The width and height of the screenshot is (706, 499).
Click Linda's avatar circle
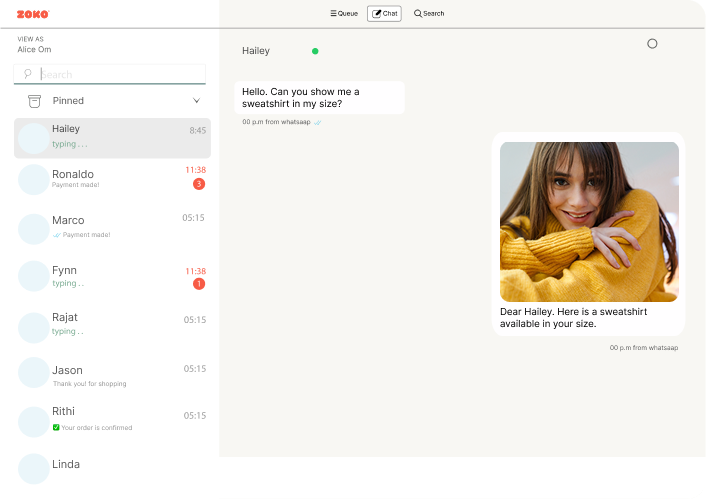point(34,469)
